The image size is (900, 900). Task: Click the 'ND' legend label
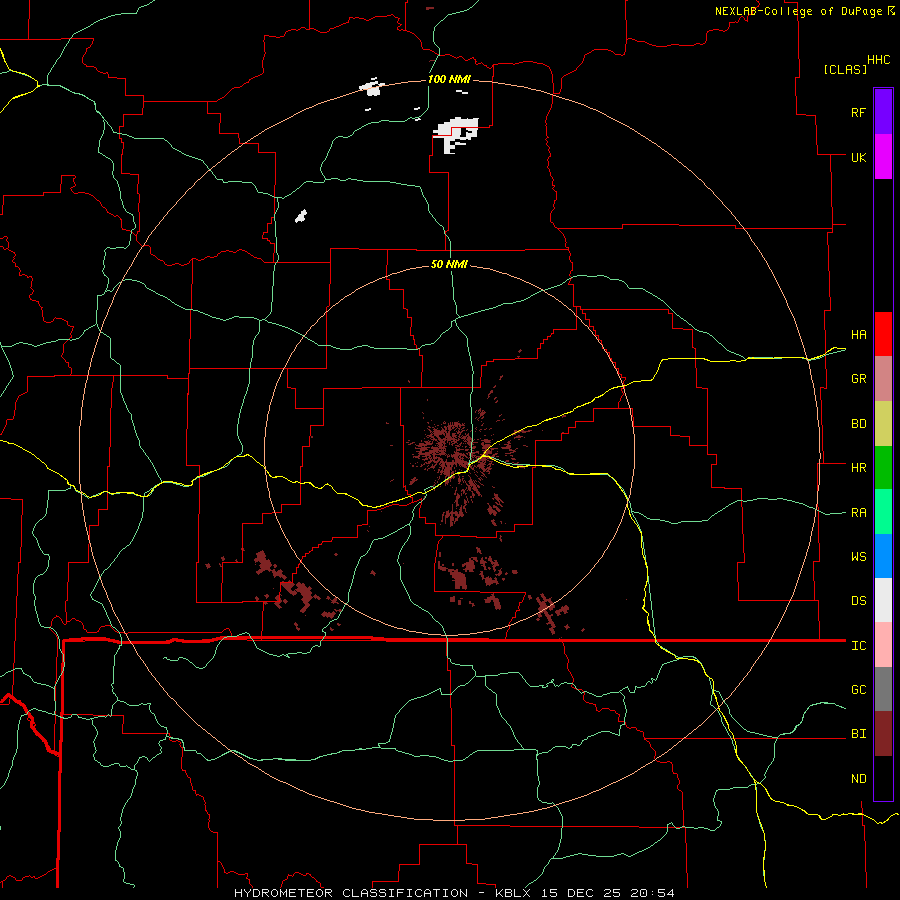(x=858, y=779)
